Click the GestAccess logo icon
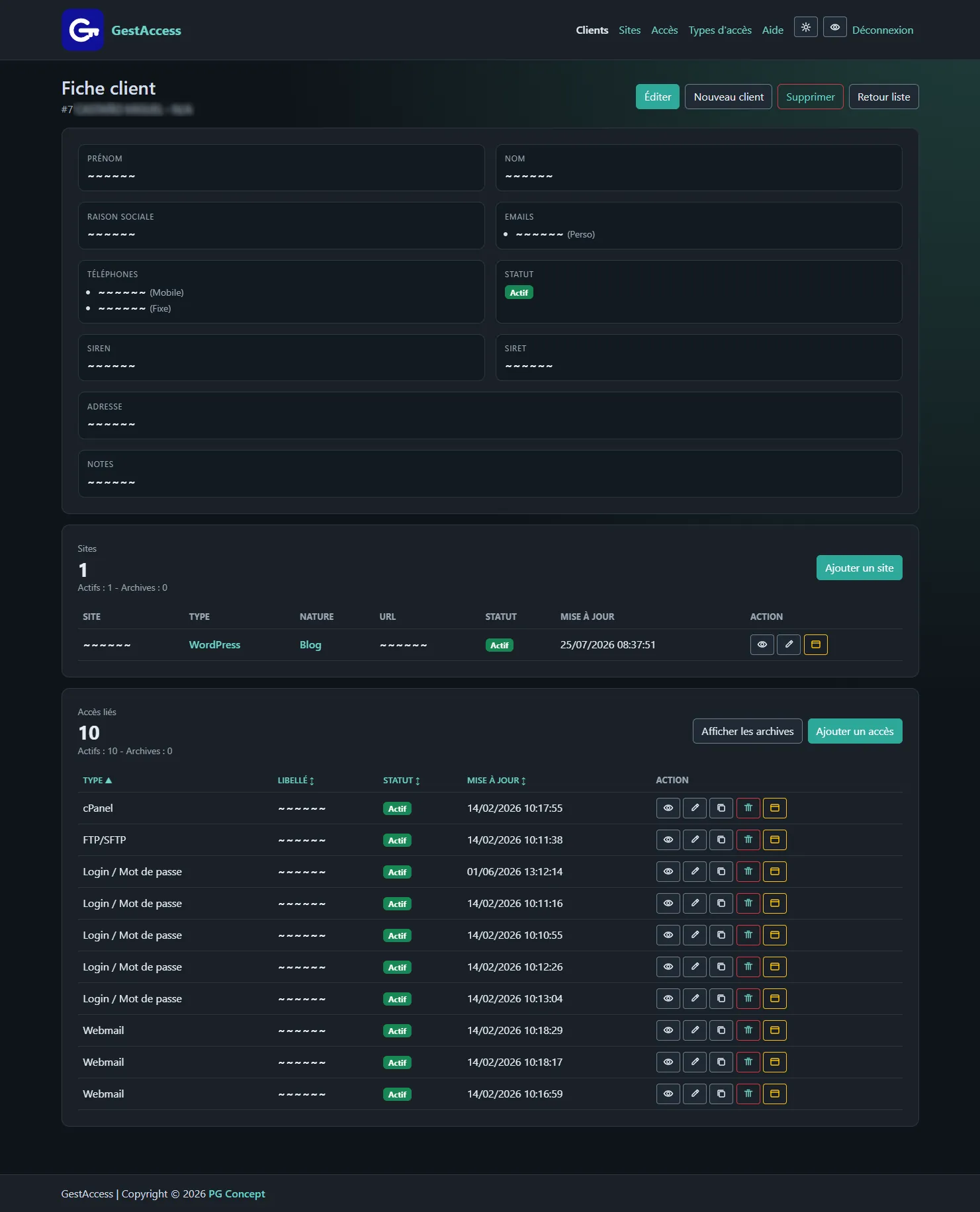 (83, 30)
